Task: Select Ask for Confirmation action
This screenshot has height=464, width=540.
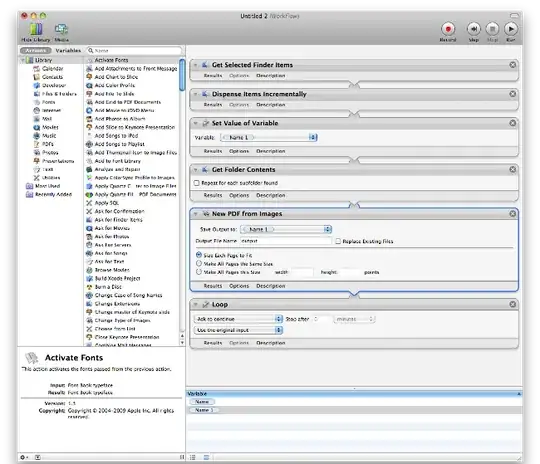Action: (120, 211)
